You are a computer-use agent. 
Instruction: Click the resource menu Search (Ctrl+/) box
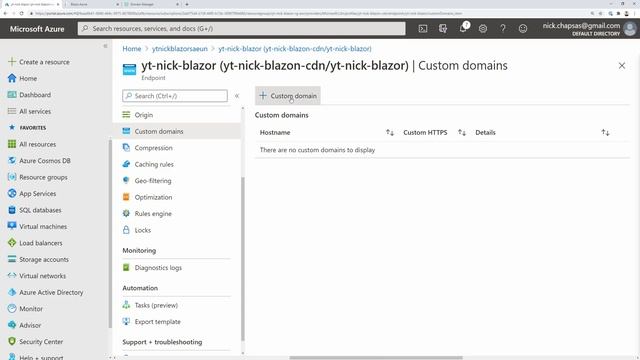175,96
